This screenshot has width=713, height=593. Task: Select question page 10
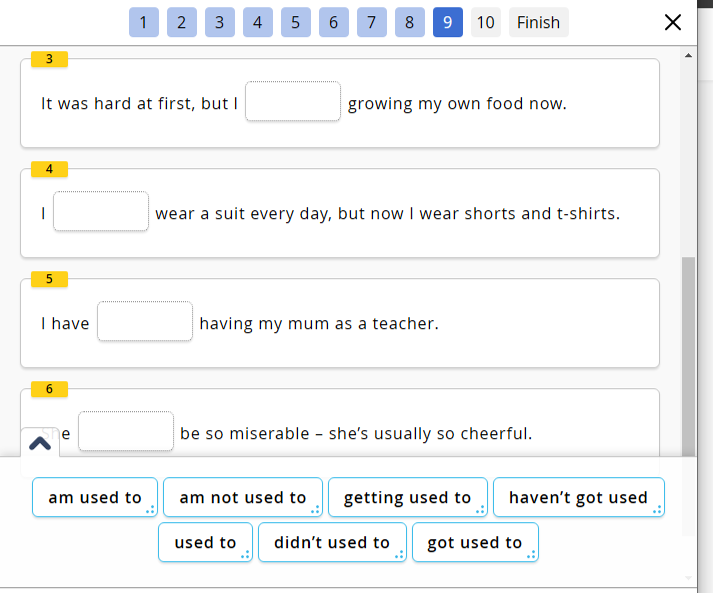(x=485, y=22)
